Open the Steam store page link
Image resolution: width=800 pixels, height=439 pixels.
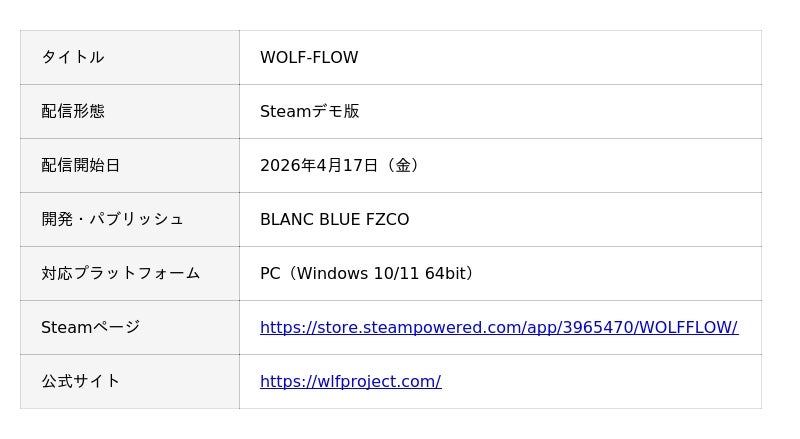(x=498, y=327)
